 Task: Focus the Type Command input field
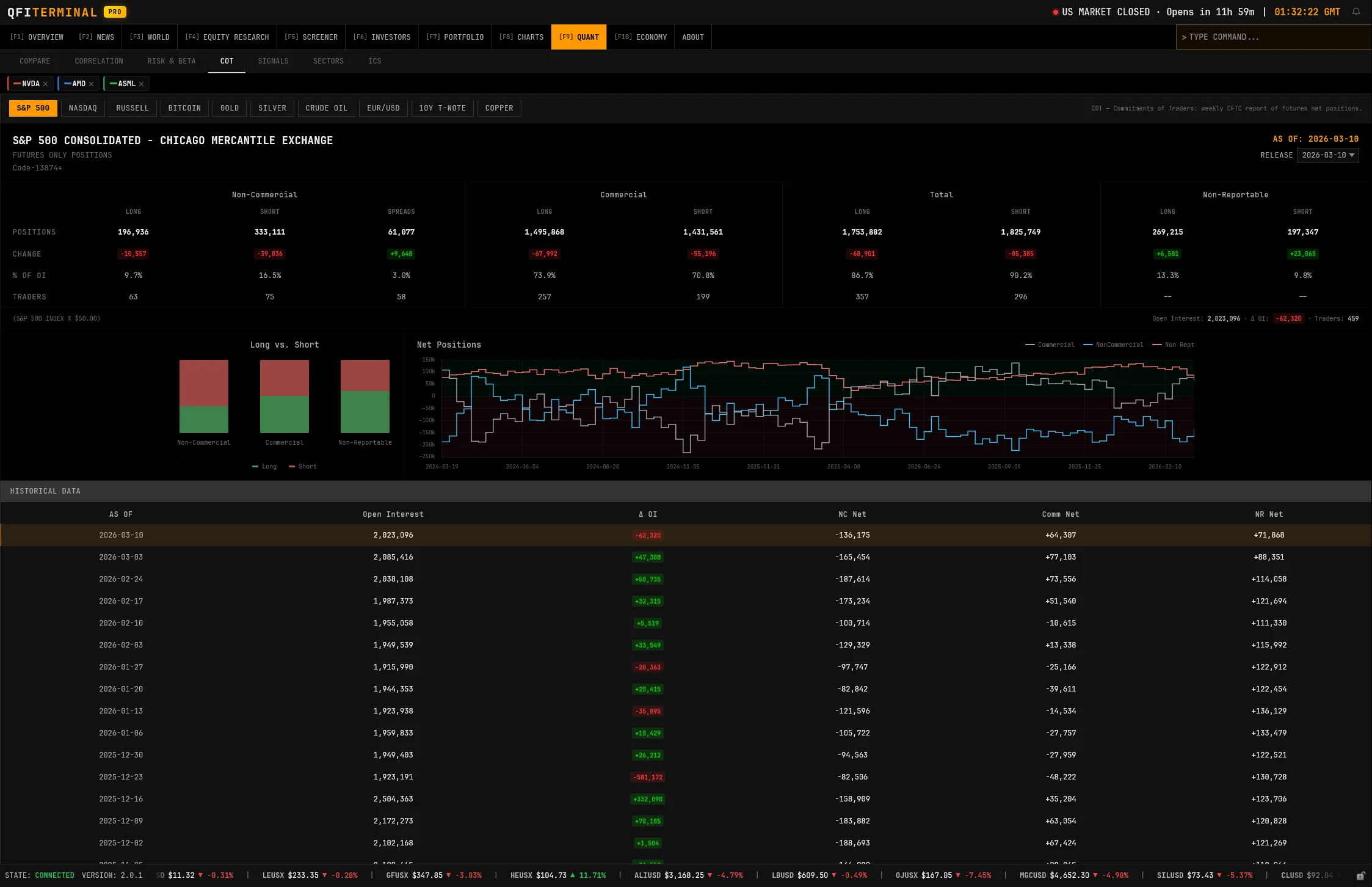tap(1273, 37)
